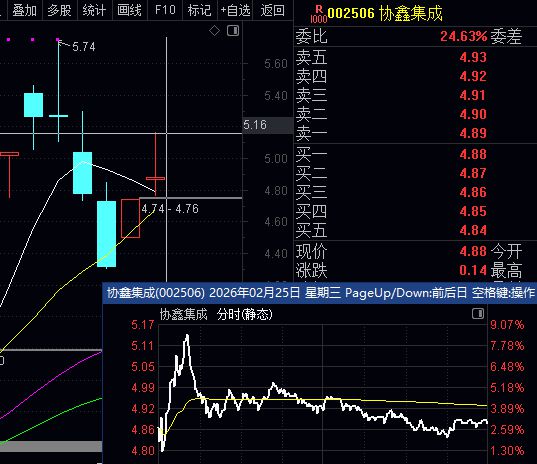Add the stock via the +自选 button
This screenshot has width=537, height=464.
tap(235, 10)
